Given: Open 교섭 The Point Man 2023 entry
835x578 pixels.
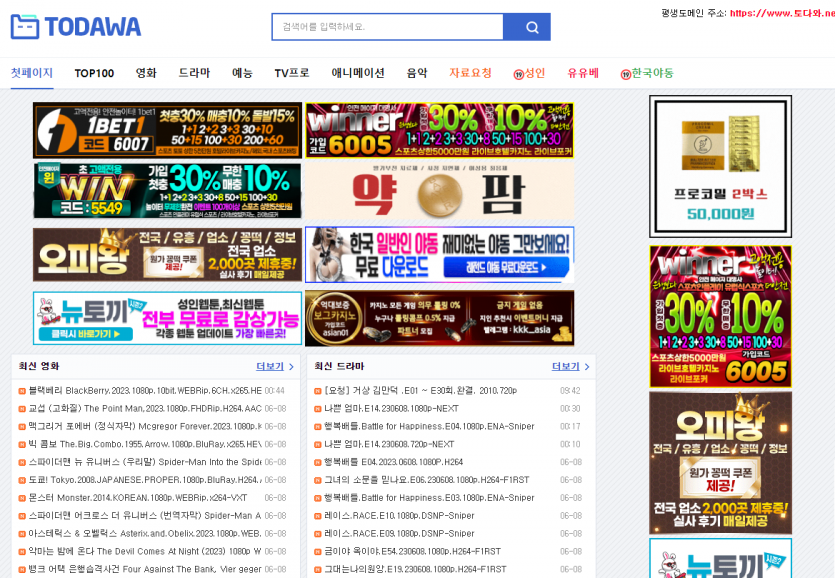Looking at the screenshot, I should point(145,409).
